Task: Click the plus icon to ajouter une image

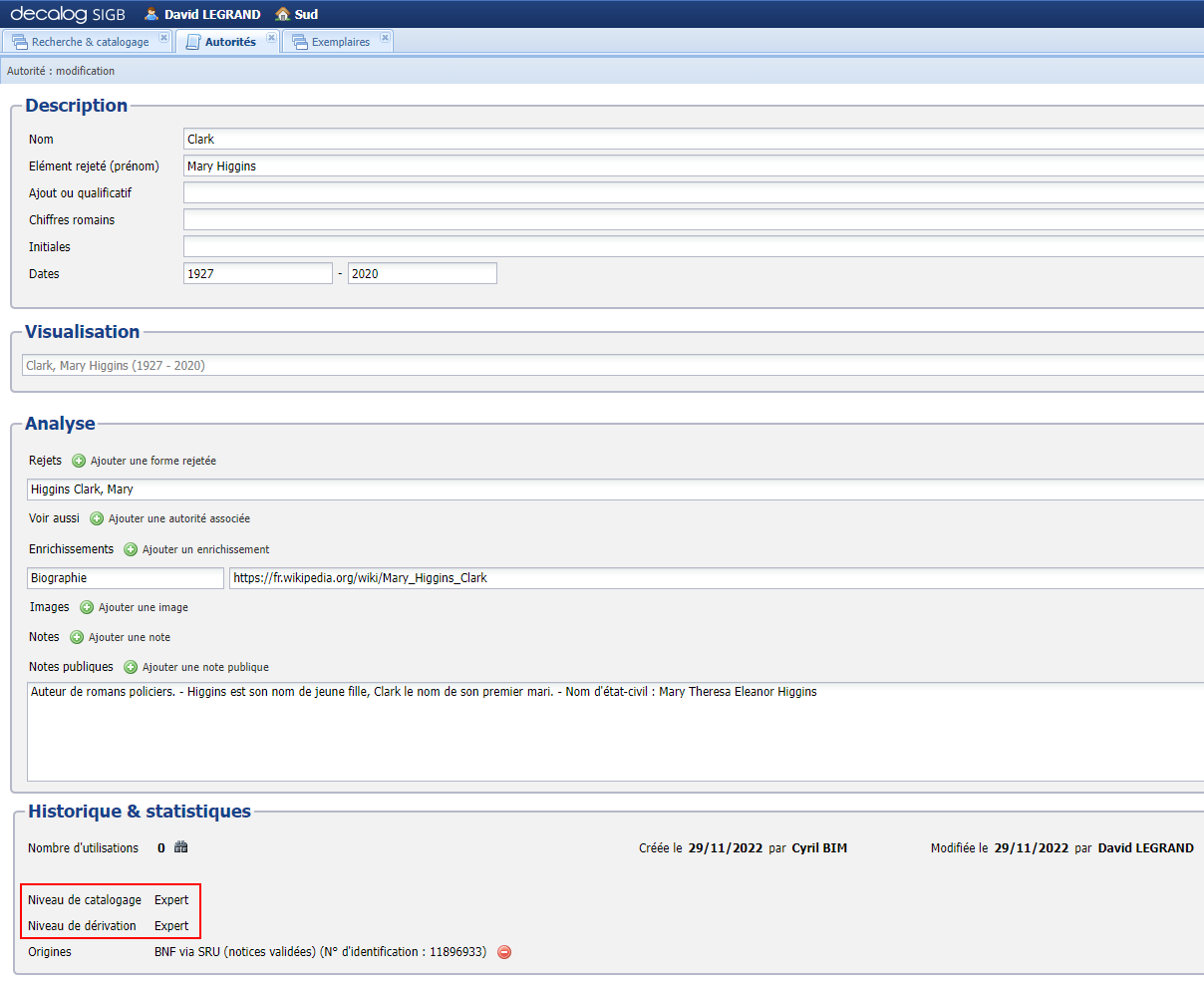Action: 87,607
